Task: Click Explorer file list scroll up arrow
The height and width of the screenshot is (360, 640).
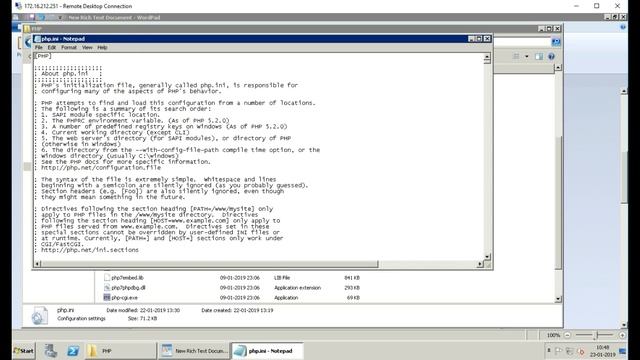Action: click(558, 67)
